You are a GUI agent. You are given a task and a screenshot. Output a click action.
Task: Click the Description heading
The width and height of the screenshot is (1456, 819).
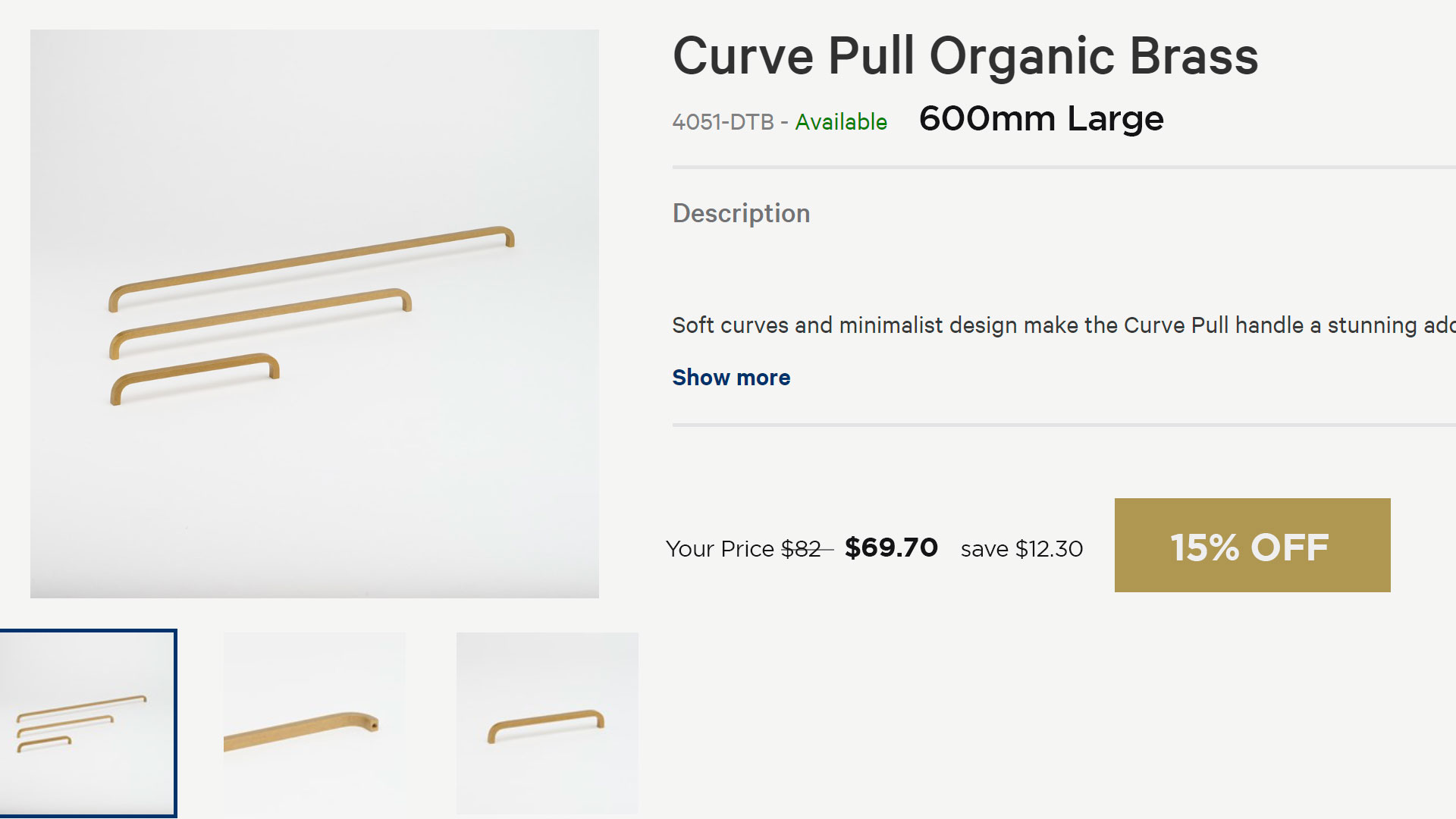[741, 214]
